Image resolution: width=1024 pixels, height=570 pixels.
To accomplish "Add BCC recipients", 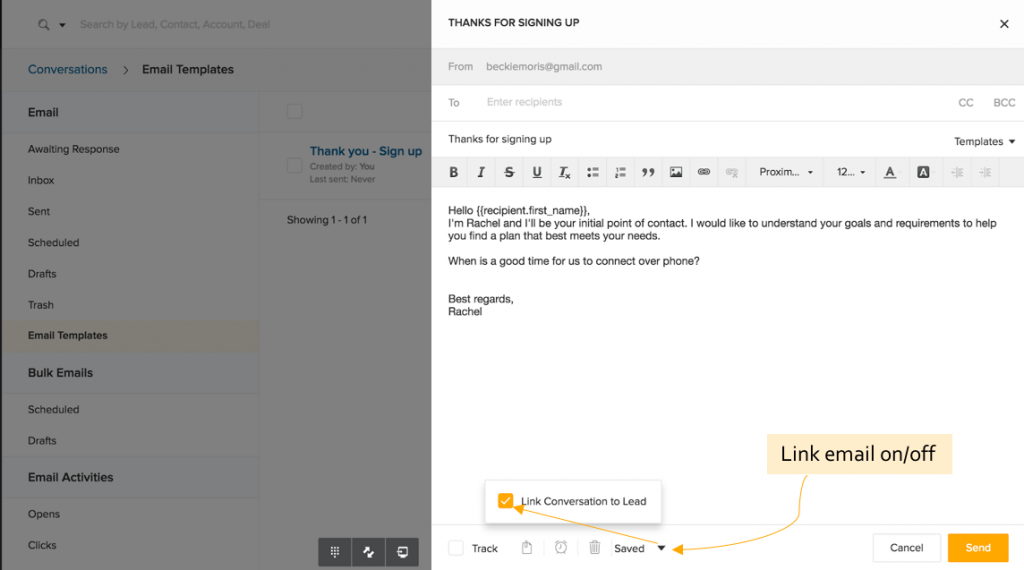I will [1004, 103].
